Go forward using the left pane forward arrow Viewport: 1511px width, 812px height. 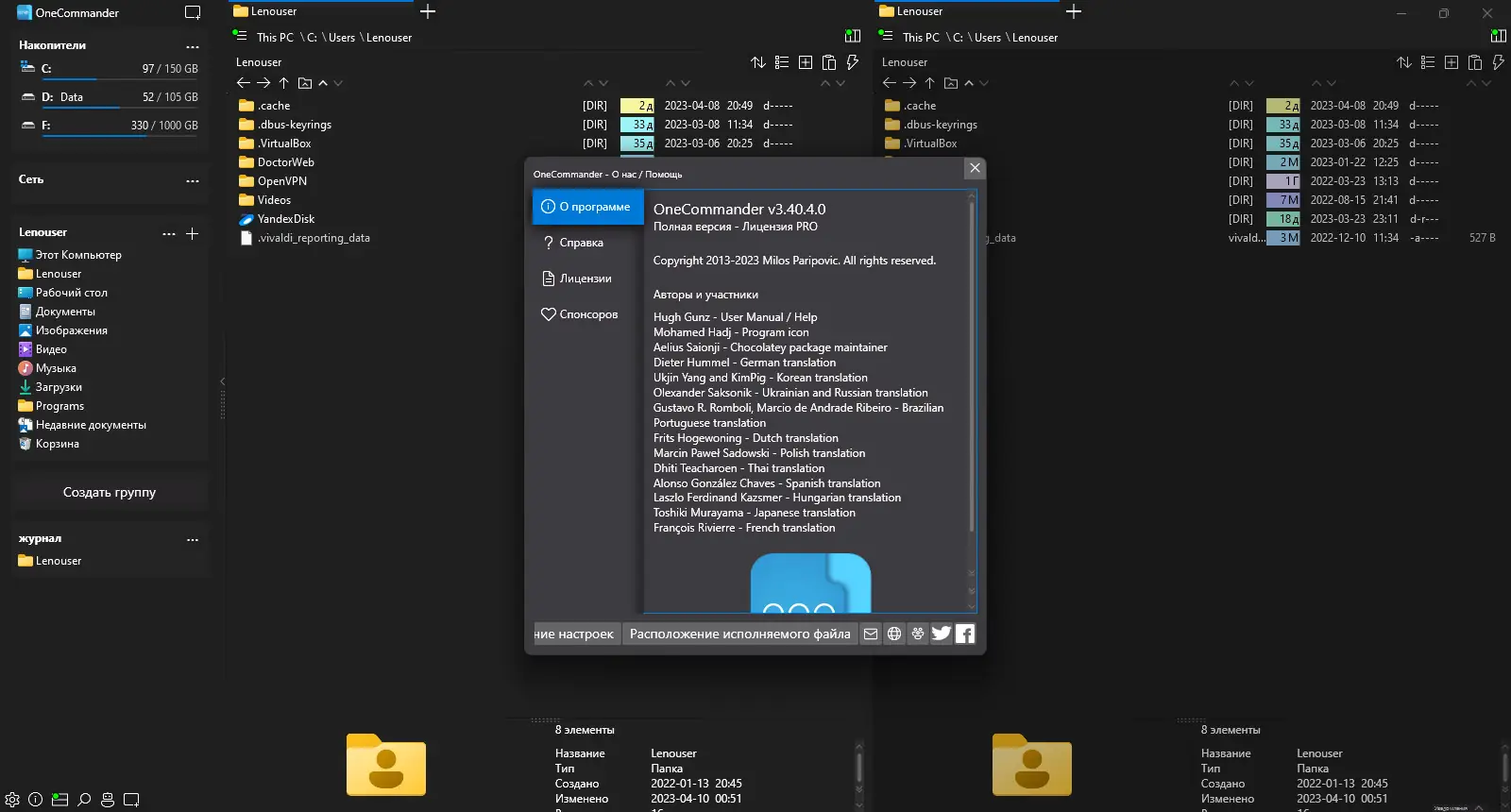pos(263,83)
